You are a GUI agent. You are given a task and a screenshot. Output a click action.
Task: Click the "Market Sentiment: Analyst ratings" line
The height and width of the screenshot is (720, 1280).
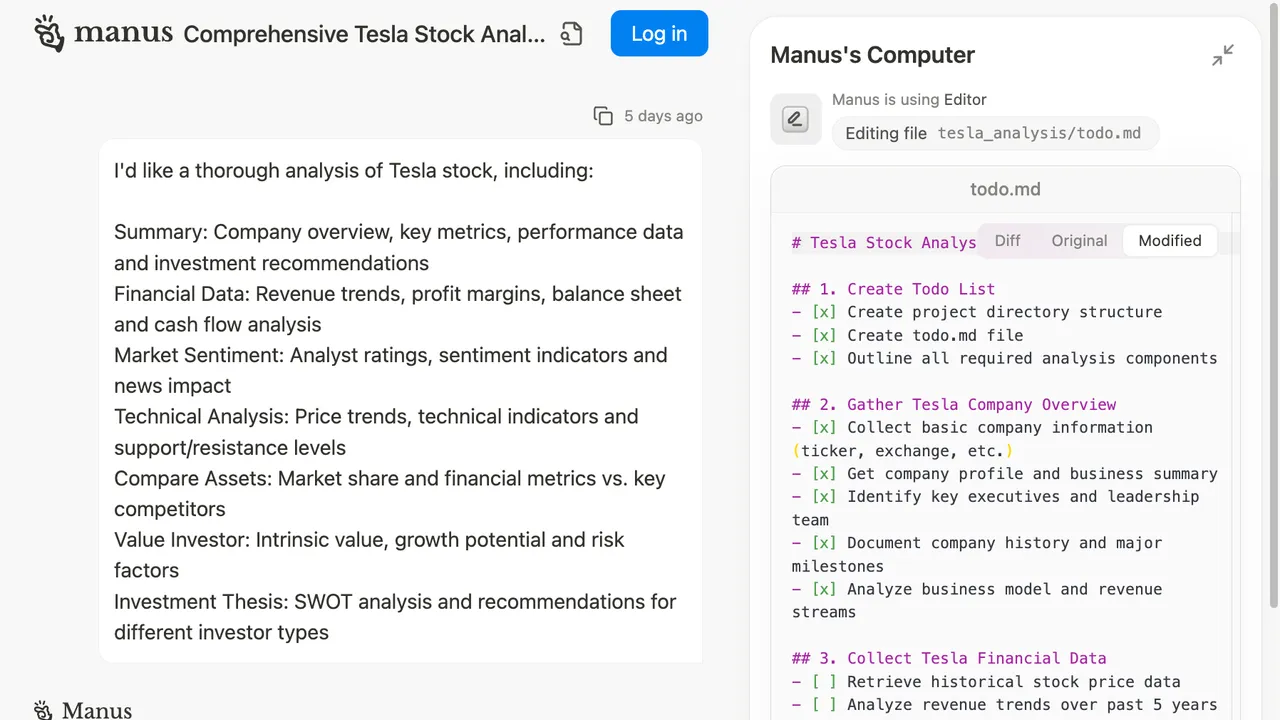pyautogui.click(x=391, y=355)
